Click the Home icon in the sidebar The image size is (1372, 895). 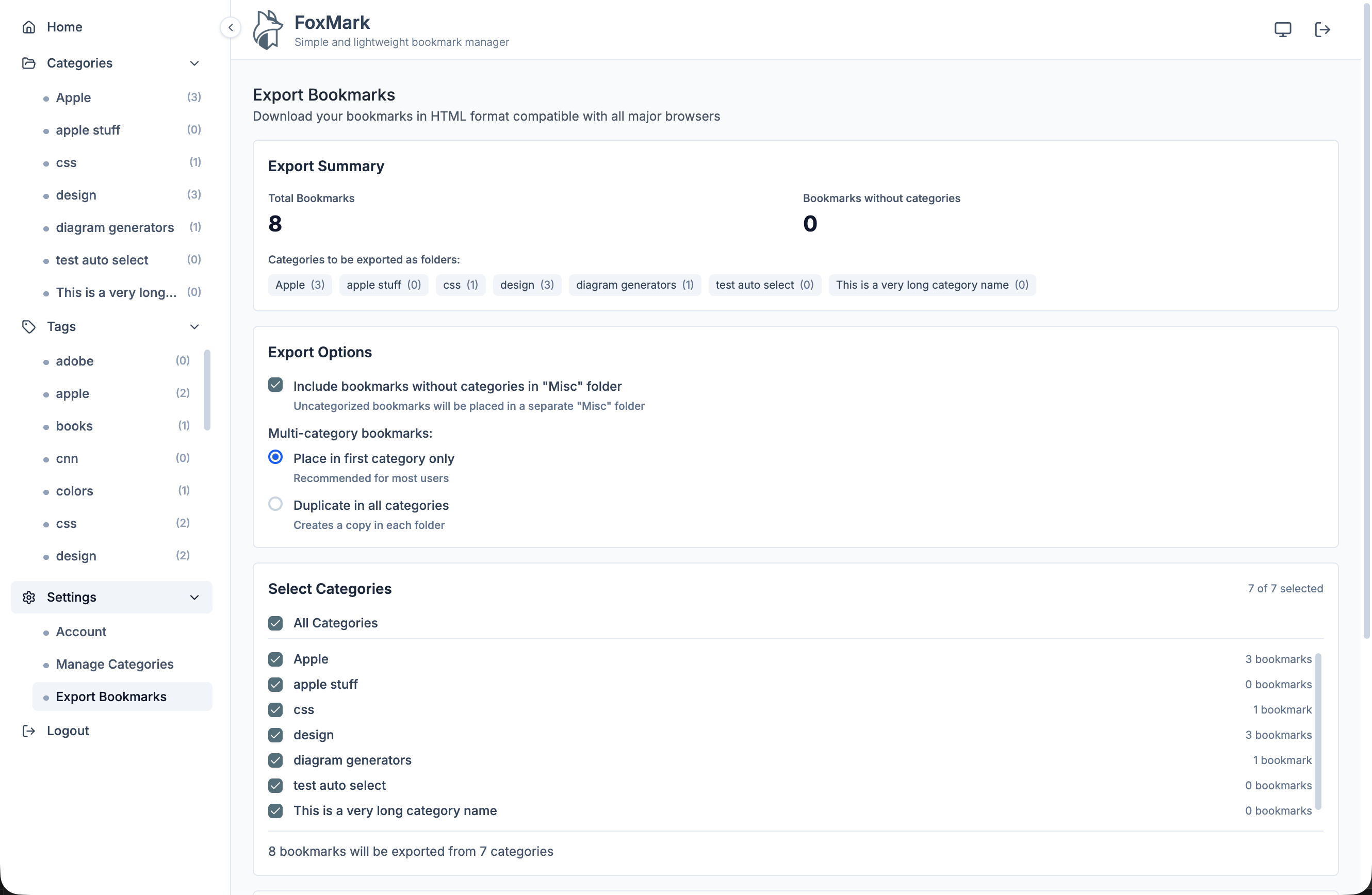click(x=29, y=26)
